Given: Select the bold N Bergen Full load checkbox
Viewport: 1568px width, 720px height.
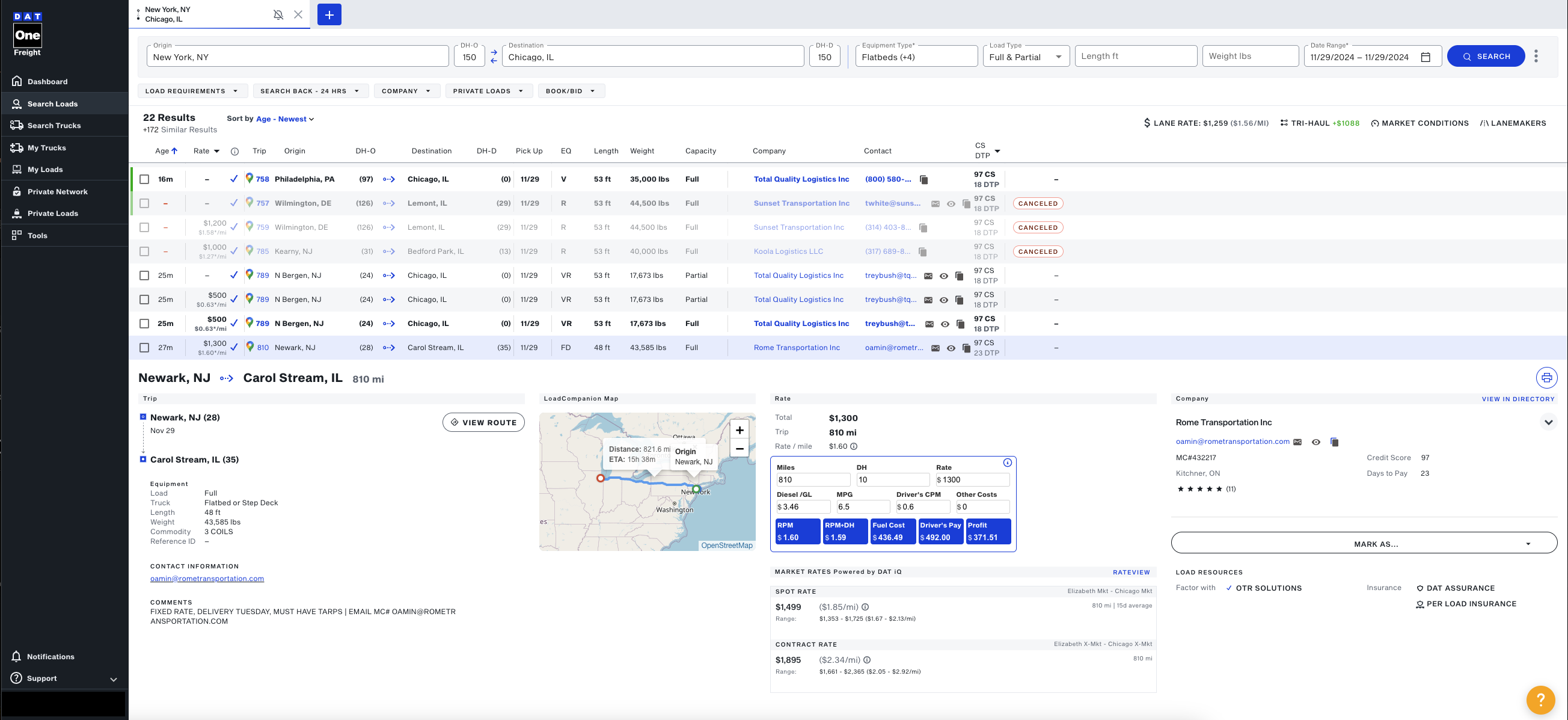Looking at the screenshot, I should tap(144, 324).
